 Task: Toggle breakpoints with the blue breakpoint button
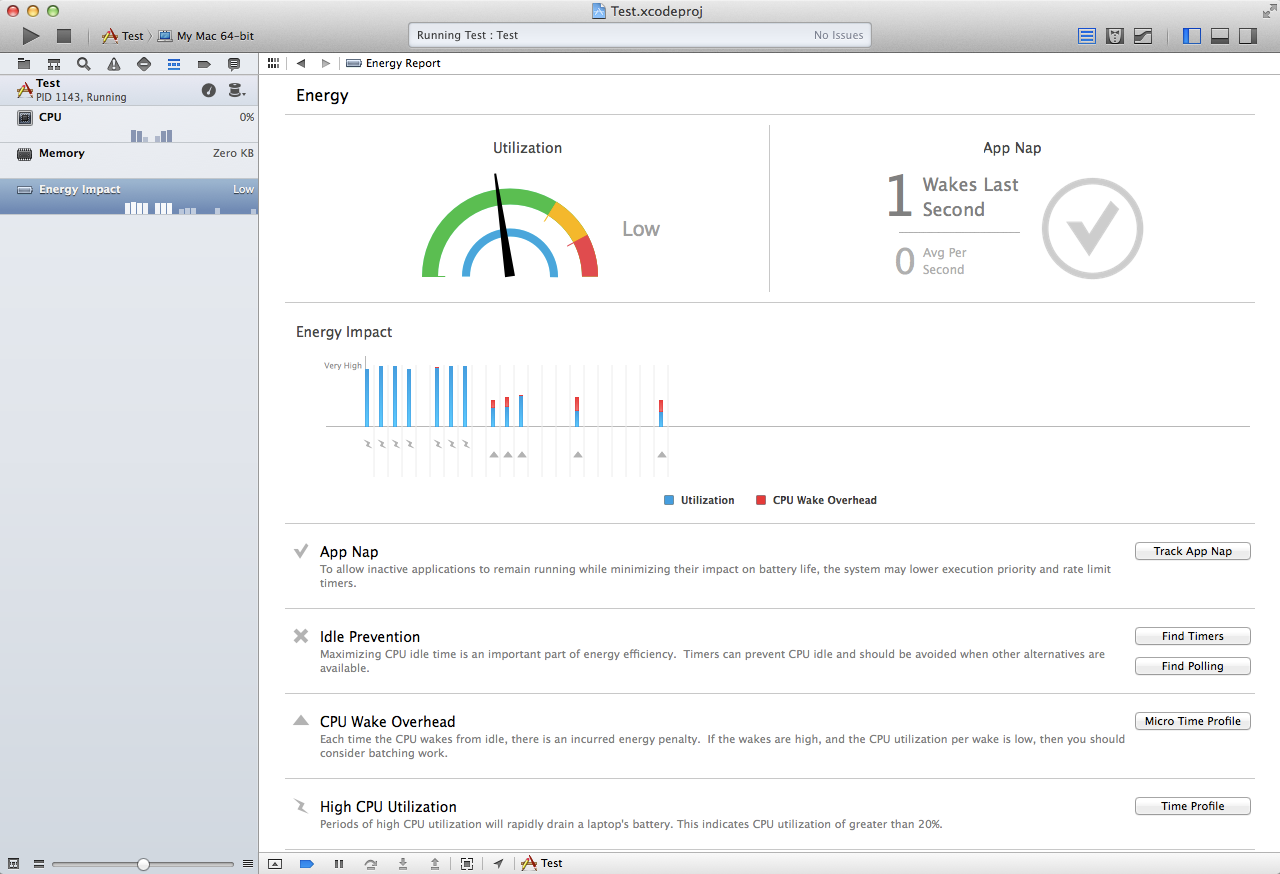pyautogui.click(x=307, y=863)
